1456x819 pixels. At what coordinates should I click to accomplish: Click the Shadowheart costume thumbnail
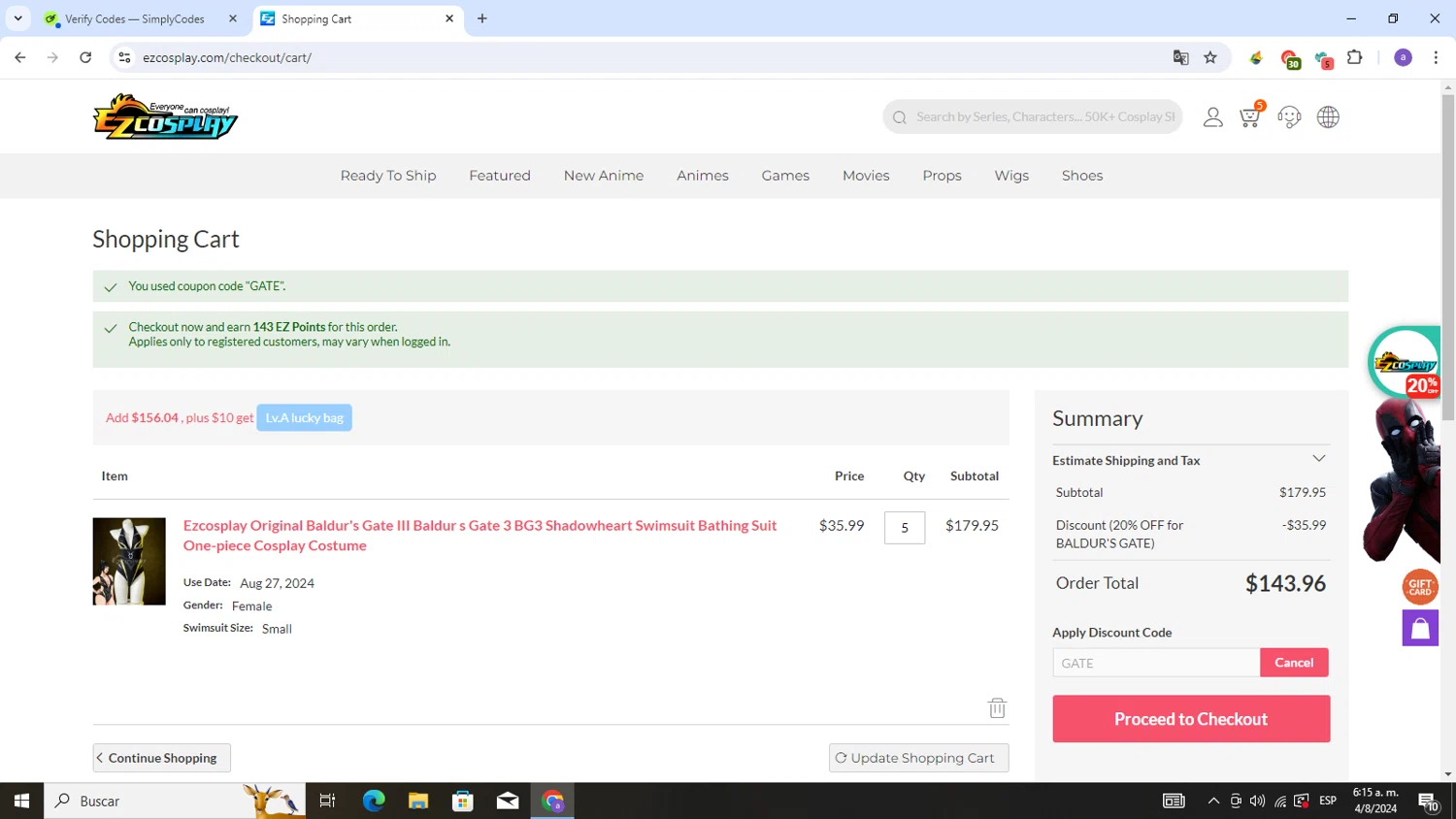129,561
